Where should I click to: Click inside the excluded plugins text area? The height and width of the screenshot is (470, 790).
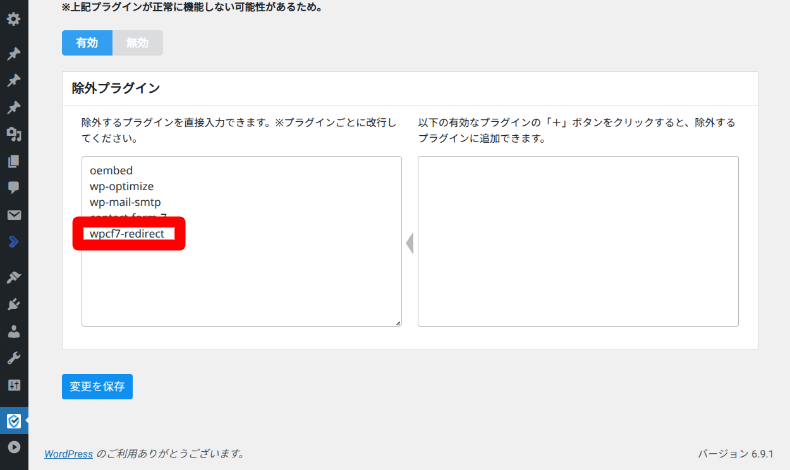[241, 241]
